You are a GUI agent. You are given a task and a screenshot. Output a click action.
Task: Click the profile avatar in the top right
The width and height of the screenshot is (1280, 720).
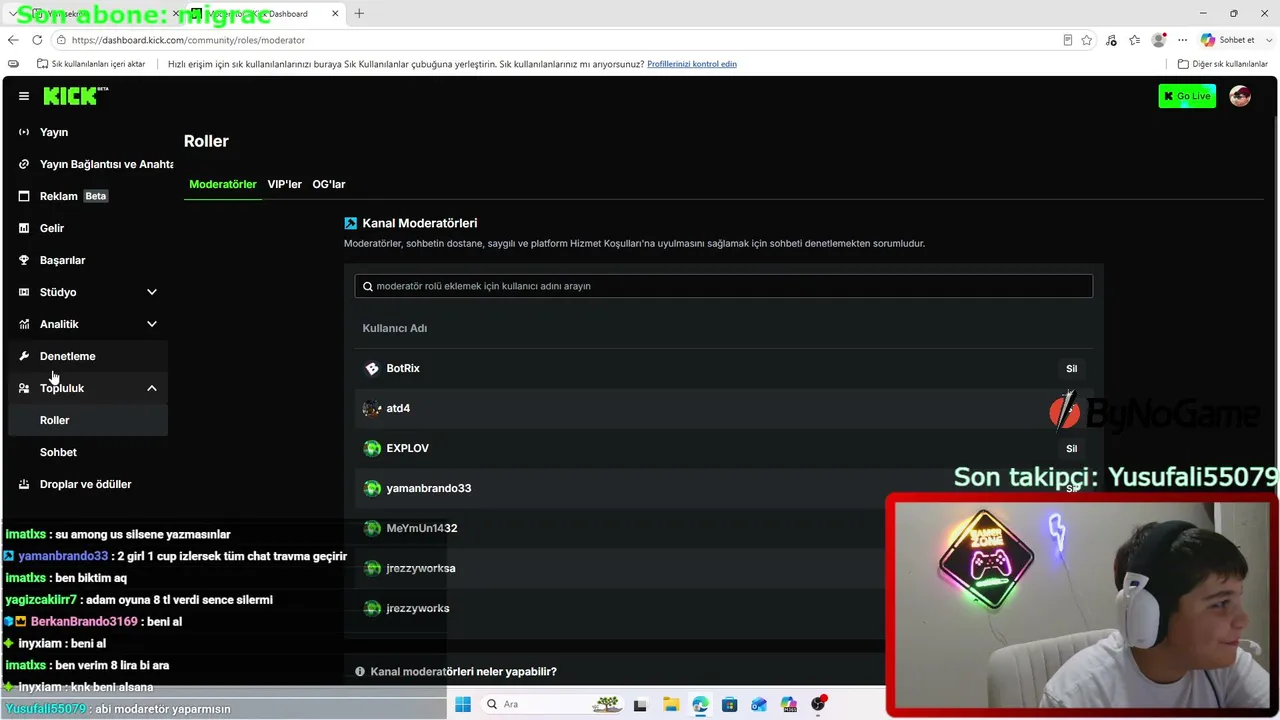pos(1240,96)
